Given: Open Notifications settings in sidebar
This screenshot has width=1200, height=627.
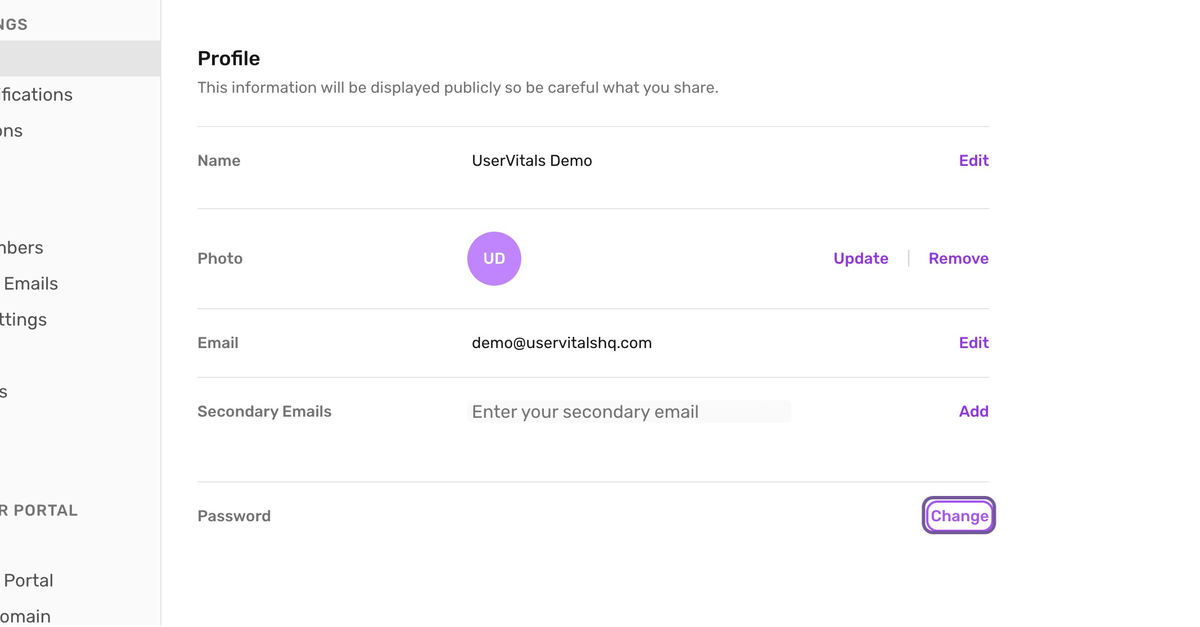Looking at the screenshot, I should [37, 94].
